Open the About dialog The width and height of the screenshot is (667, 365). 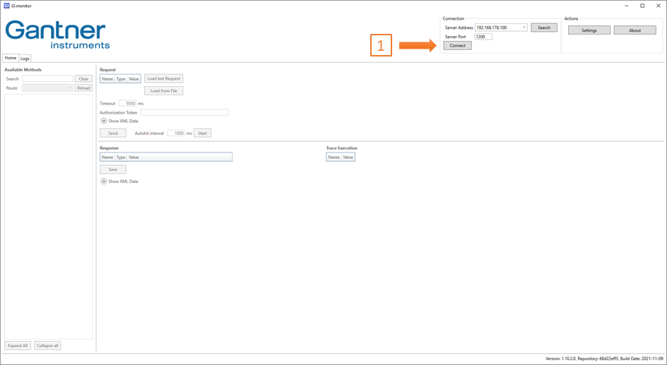click(x=635, y=30)
